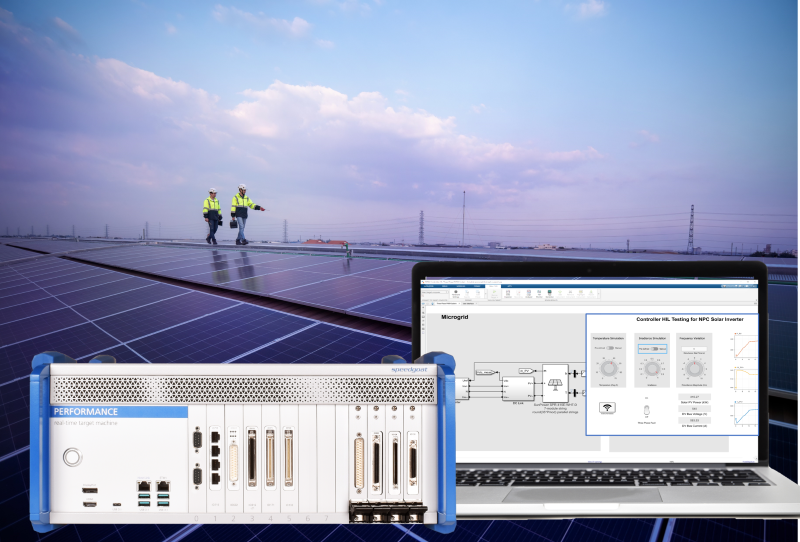Toggle the Irradiance Simulation switch
This screenshot has height=542, width=800.
pos(654,349)
